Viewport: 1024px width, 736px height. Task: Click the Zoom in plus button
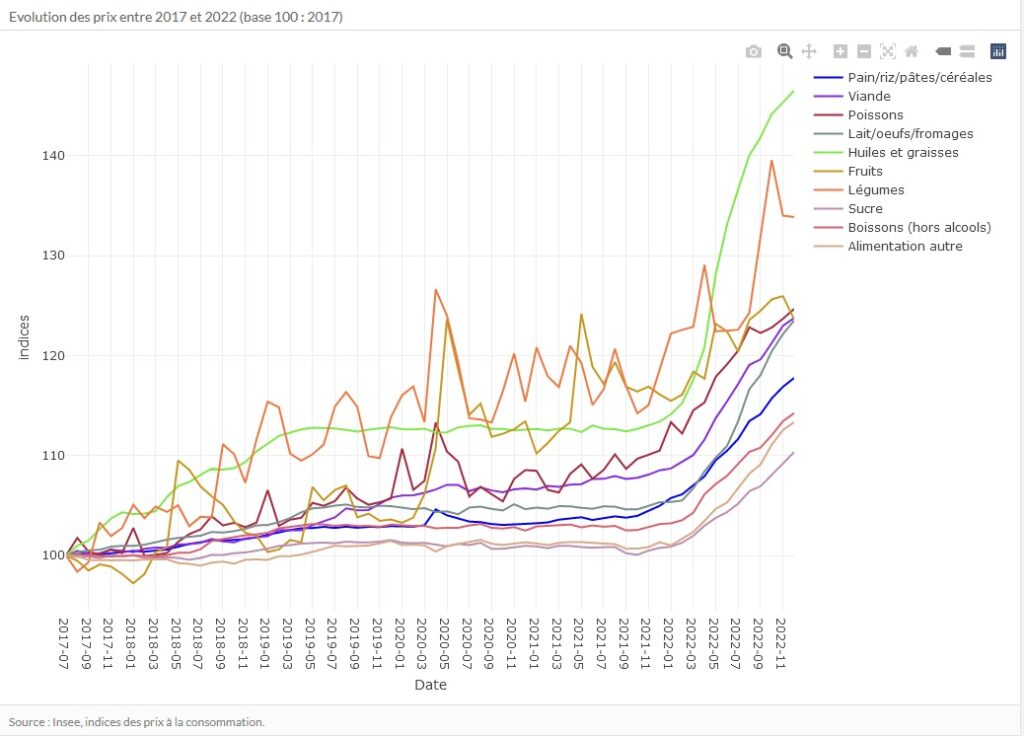click(840, 51)
